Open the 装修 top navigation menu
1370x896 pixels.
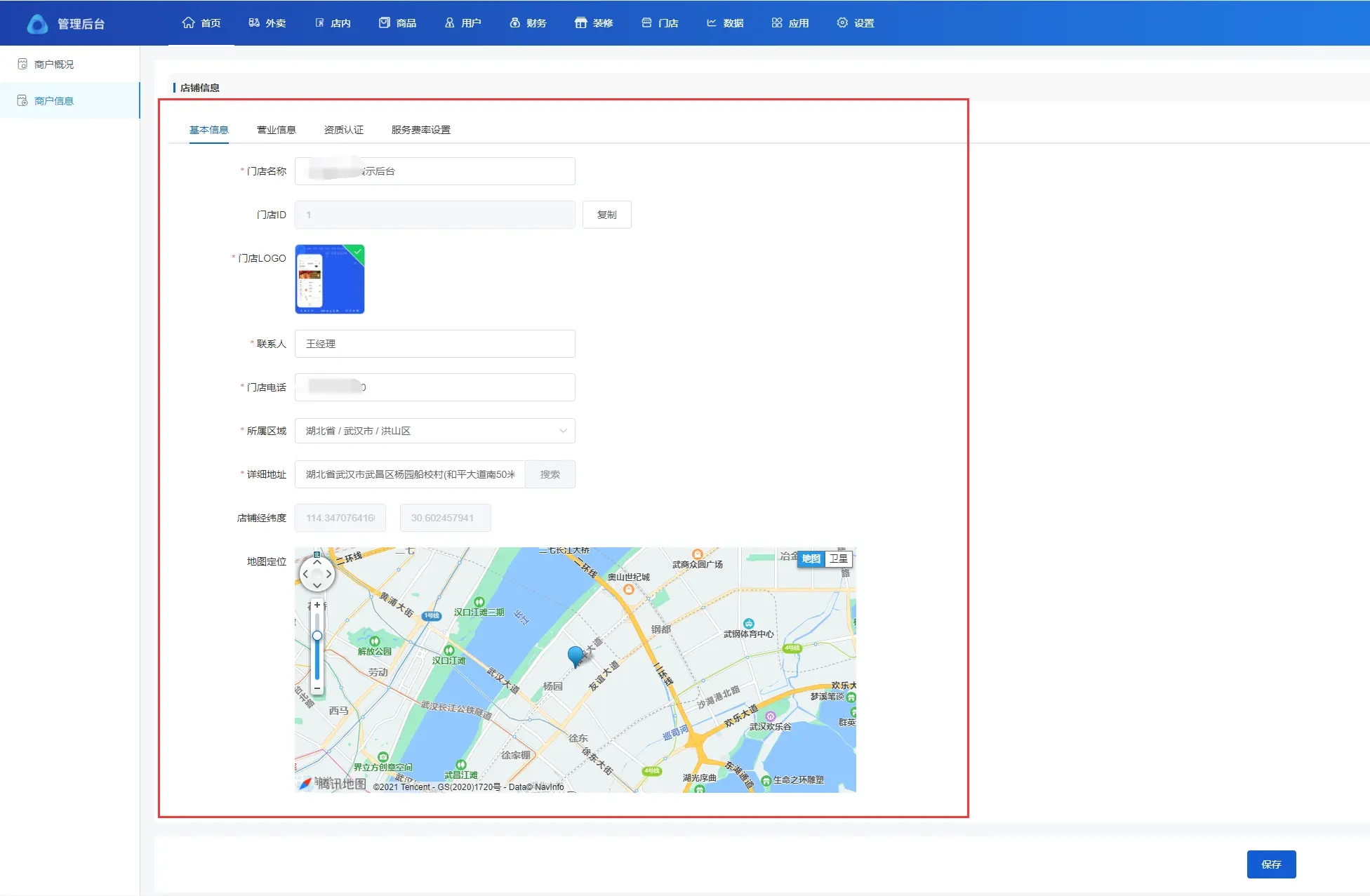click(x=594, y=23)
